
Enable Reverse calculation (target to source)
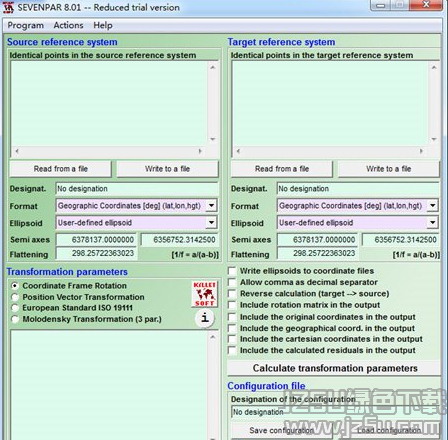pos(232,293)
